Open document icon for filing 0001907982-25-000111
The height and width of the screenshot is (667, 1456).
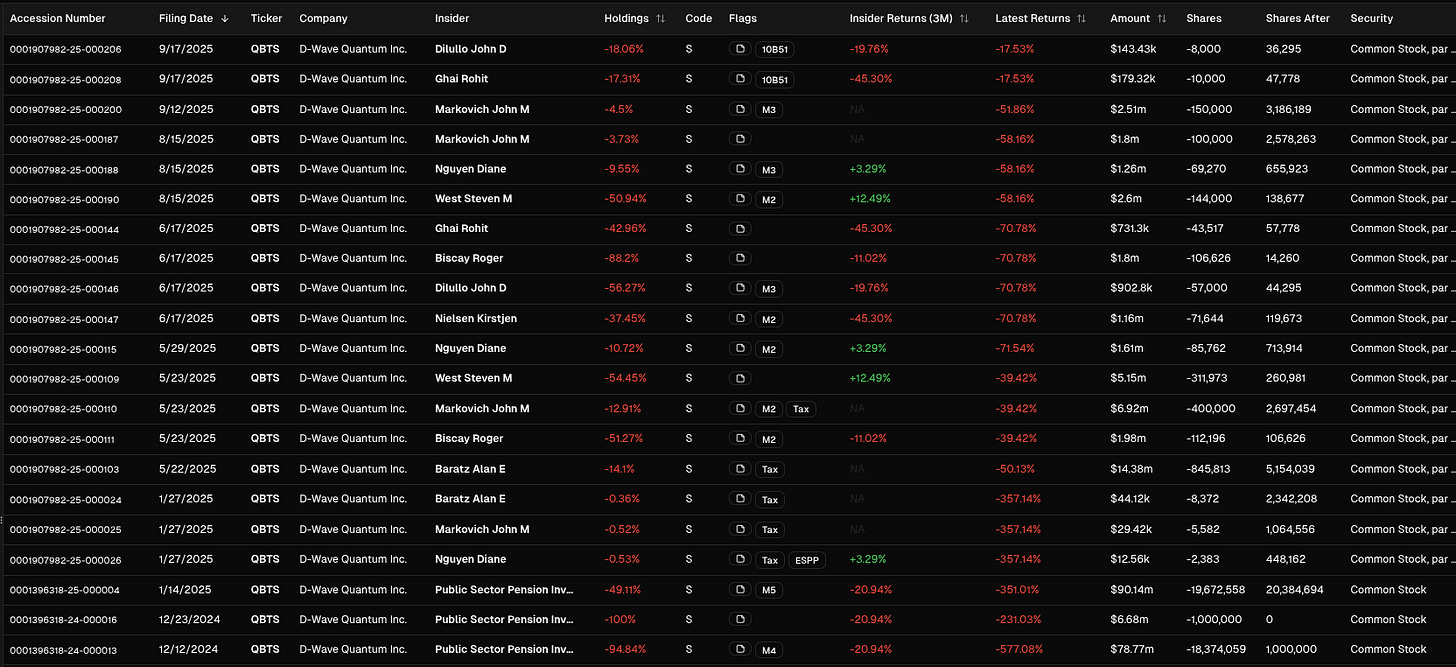[x=740, y=439]
